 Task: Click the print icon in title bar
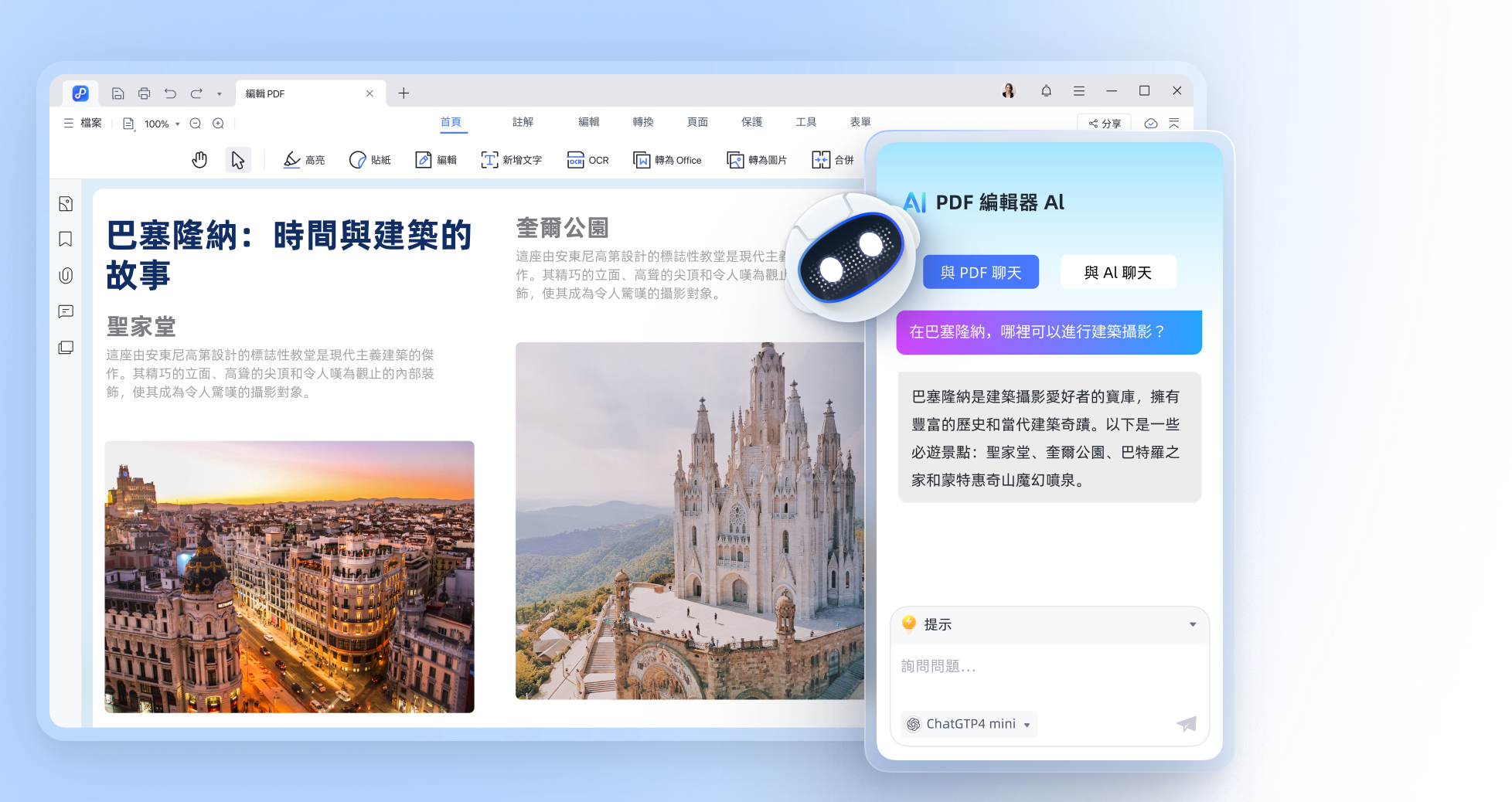(144, 93)
